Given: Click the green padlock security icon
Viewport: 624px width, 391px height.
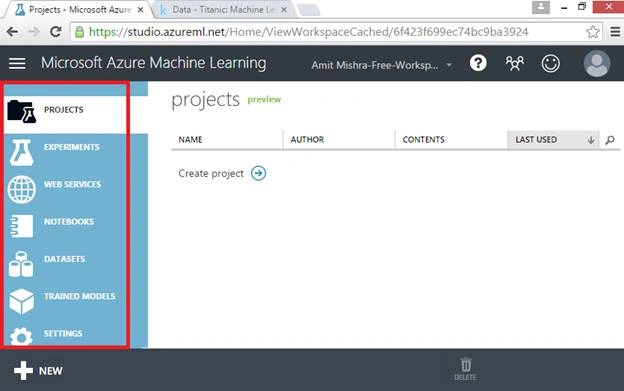Looking at the screenshot, I should pyautogui.click(x=80, y=32).
